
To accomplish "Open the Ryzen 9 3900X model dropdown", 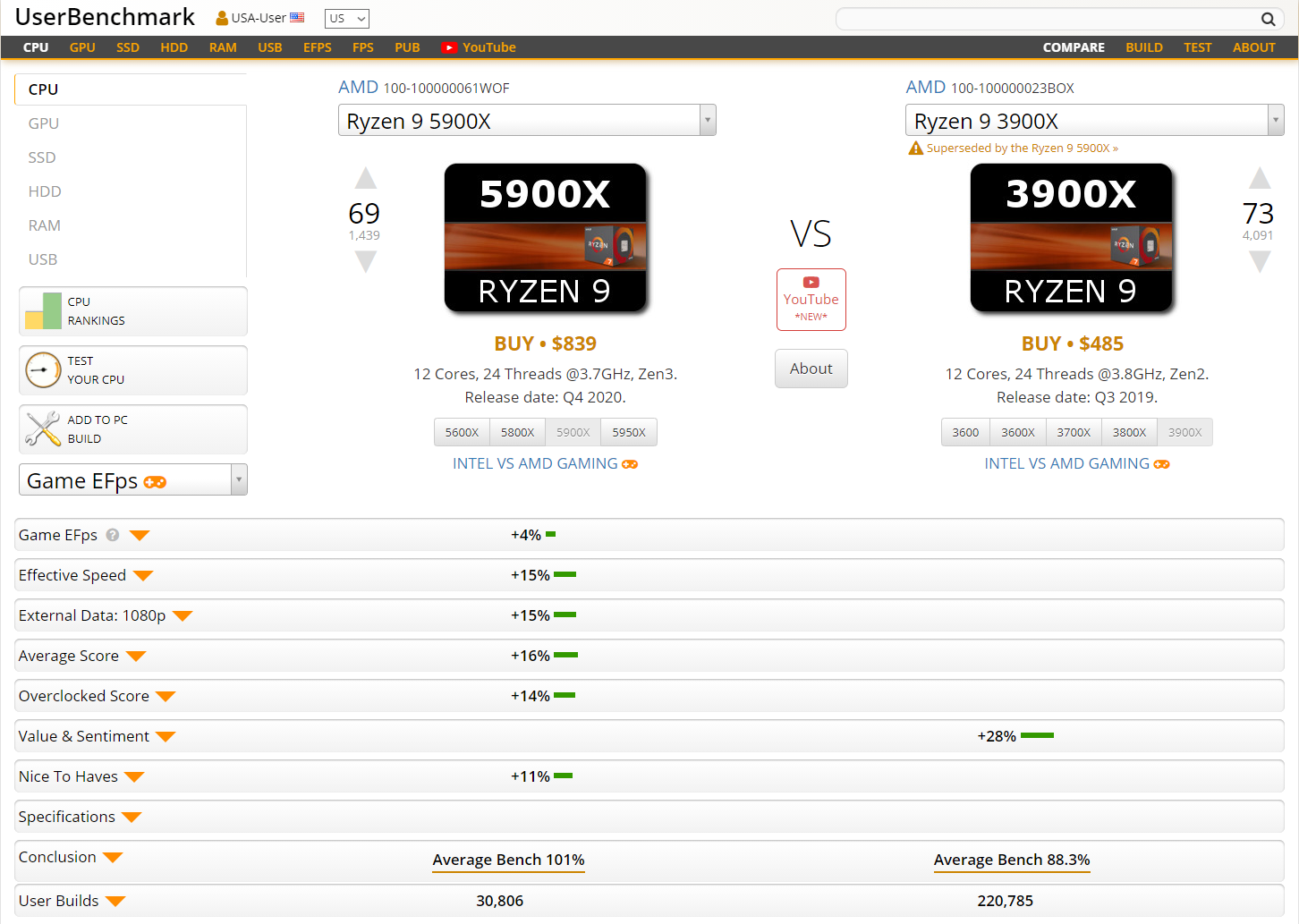I will click(x=1095, y=120).
